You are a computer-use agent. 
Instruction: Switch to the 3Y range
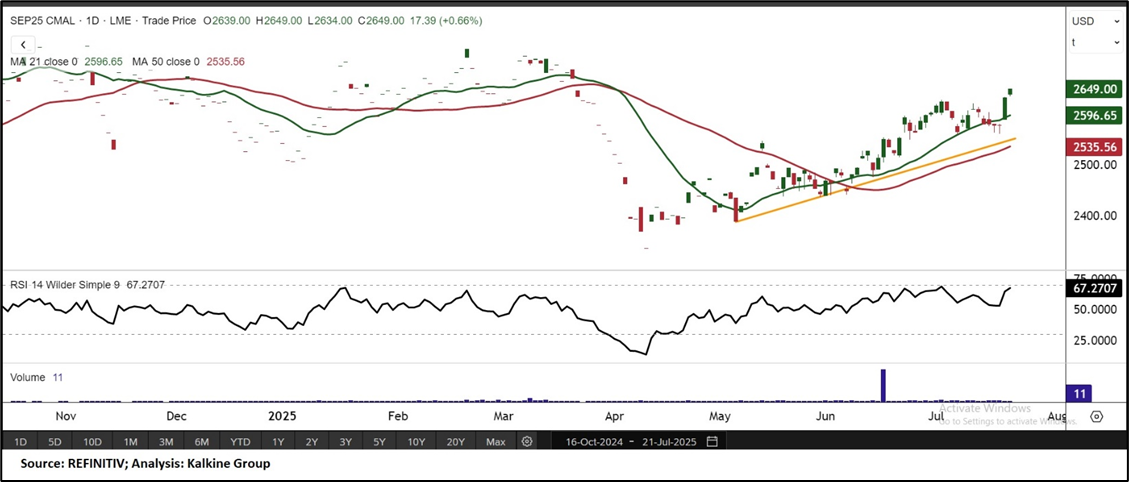click(x=346, y=442)
